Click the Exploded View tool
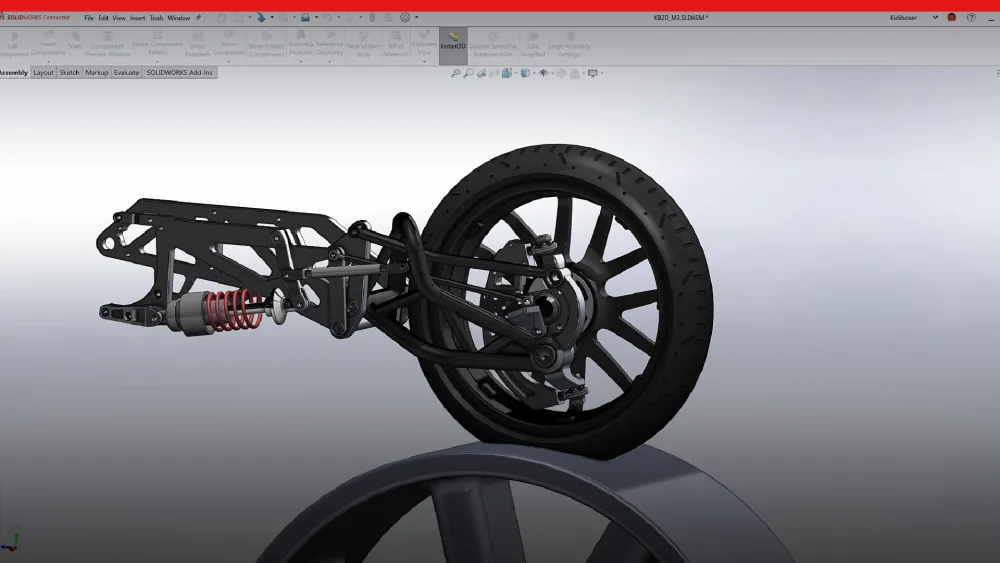This screenshot has height=563, width=1000. click(424, 42)
